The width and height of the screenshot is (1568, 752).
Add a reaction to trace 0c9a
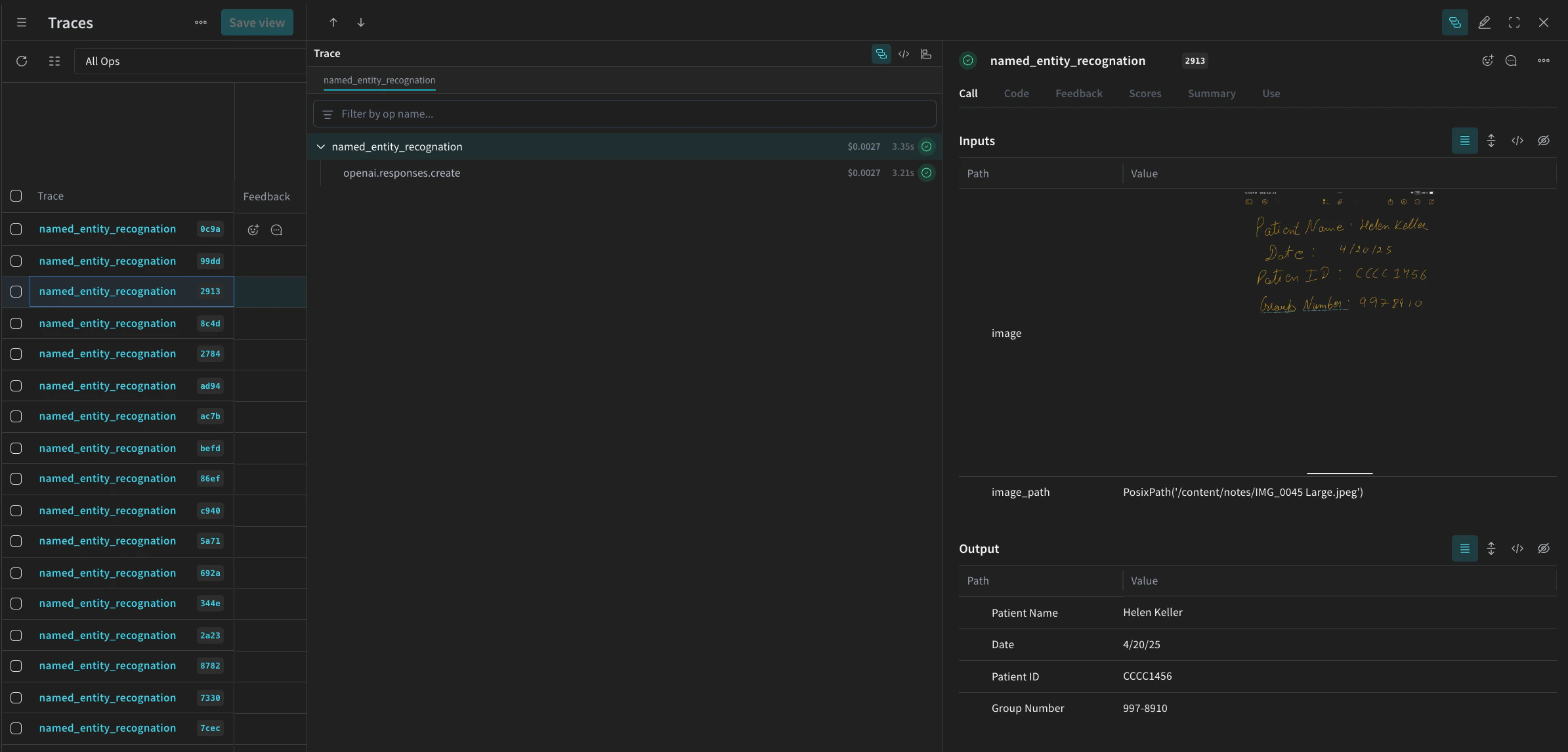pyautogui.click(x=253, y=230)
